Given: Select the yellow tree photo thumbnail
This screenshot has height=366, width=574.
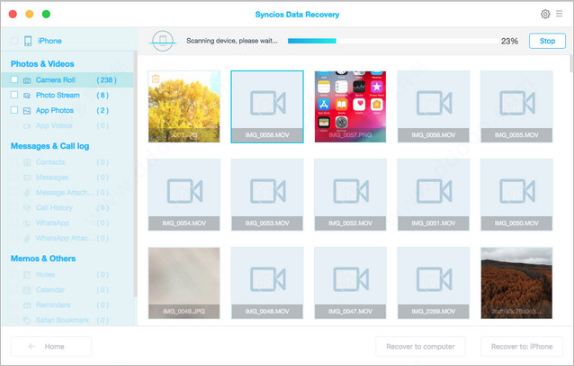Looking at the screenshot, I should pos(184,107).
